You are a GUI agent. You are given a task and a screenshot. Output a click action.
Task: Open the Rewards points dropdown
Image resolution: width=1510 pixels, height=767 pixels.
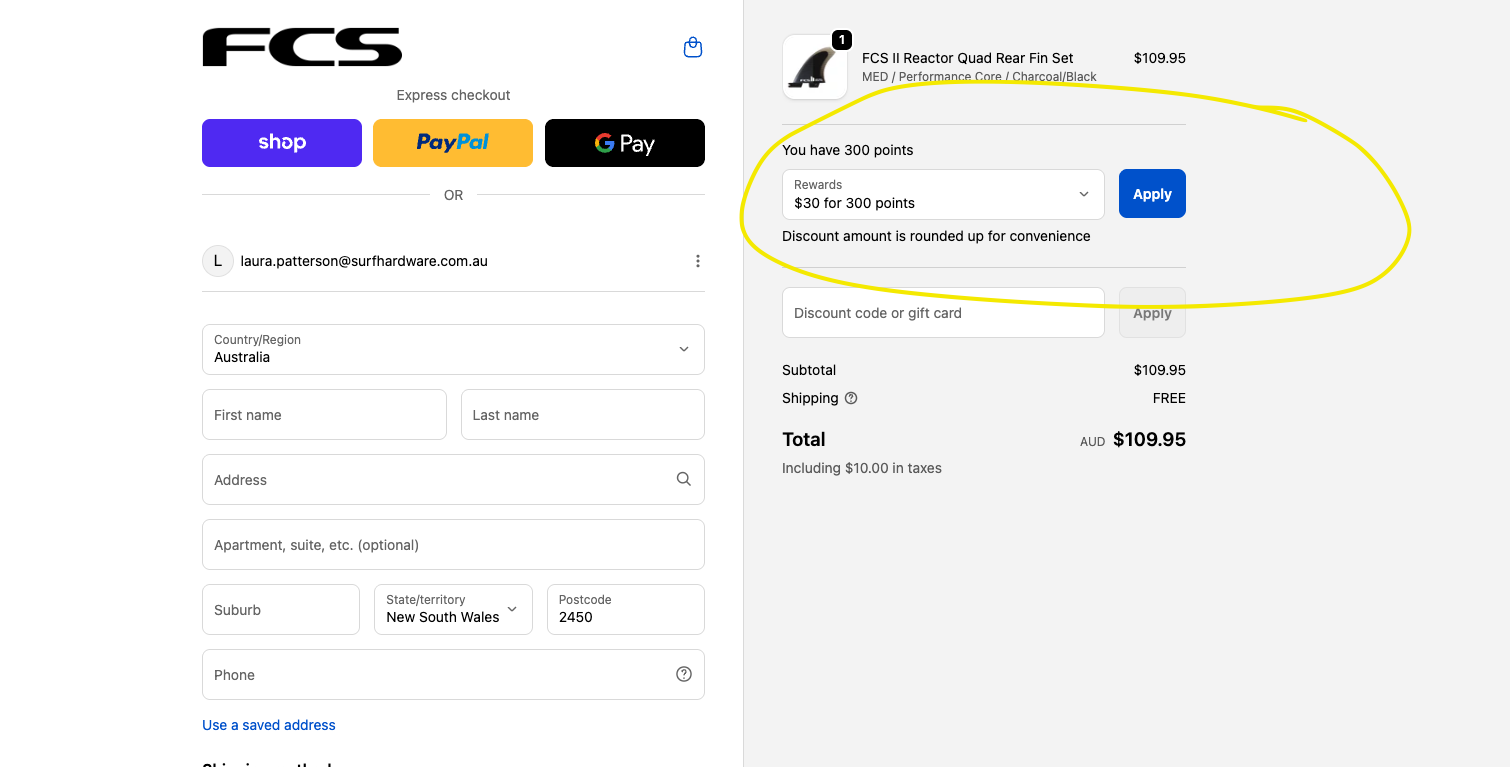[x=943, y=194]
